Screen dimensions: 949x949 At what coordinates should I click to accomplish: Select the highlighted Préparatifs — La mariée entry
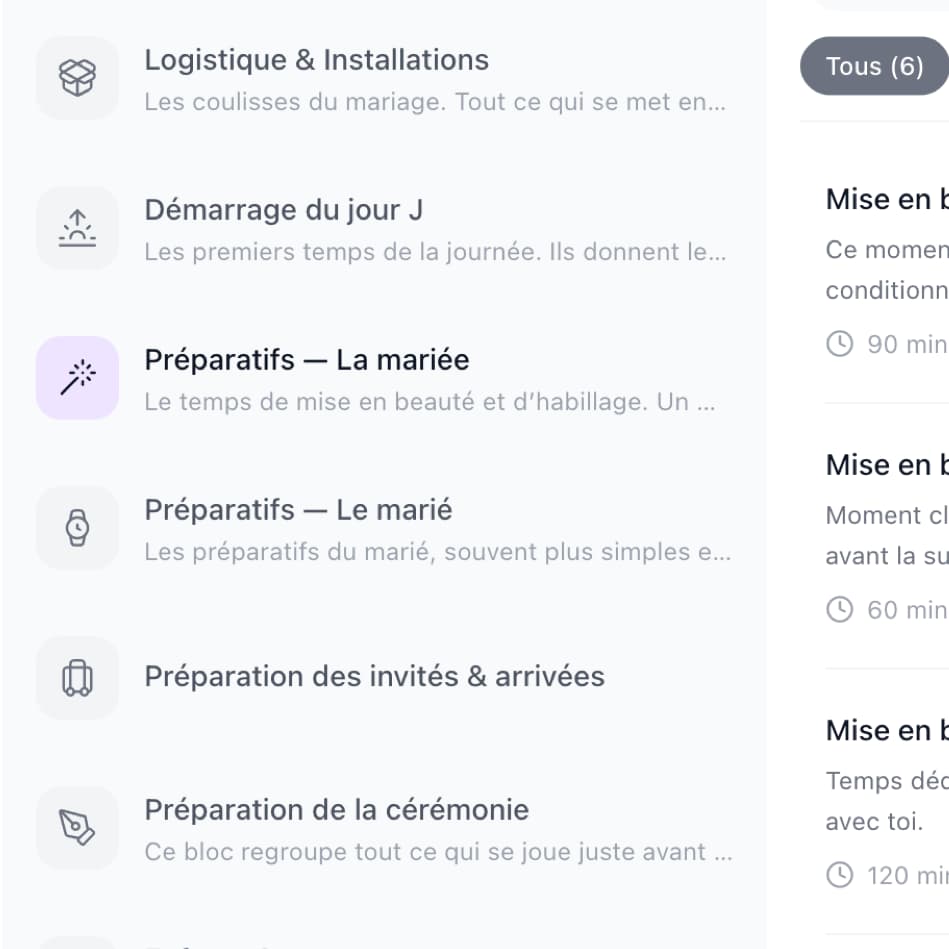coord(307,360)
